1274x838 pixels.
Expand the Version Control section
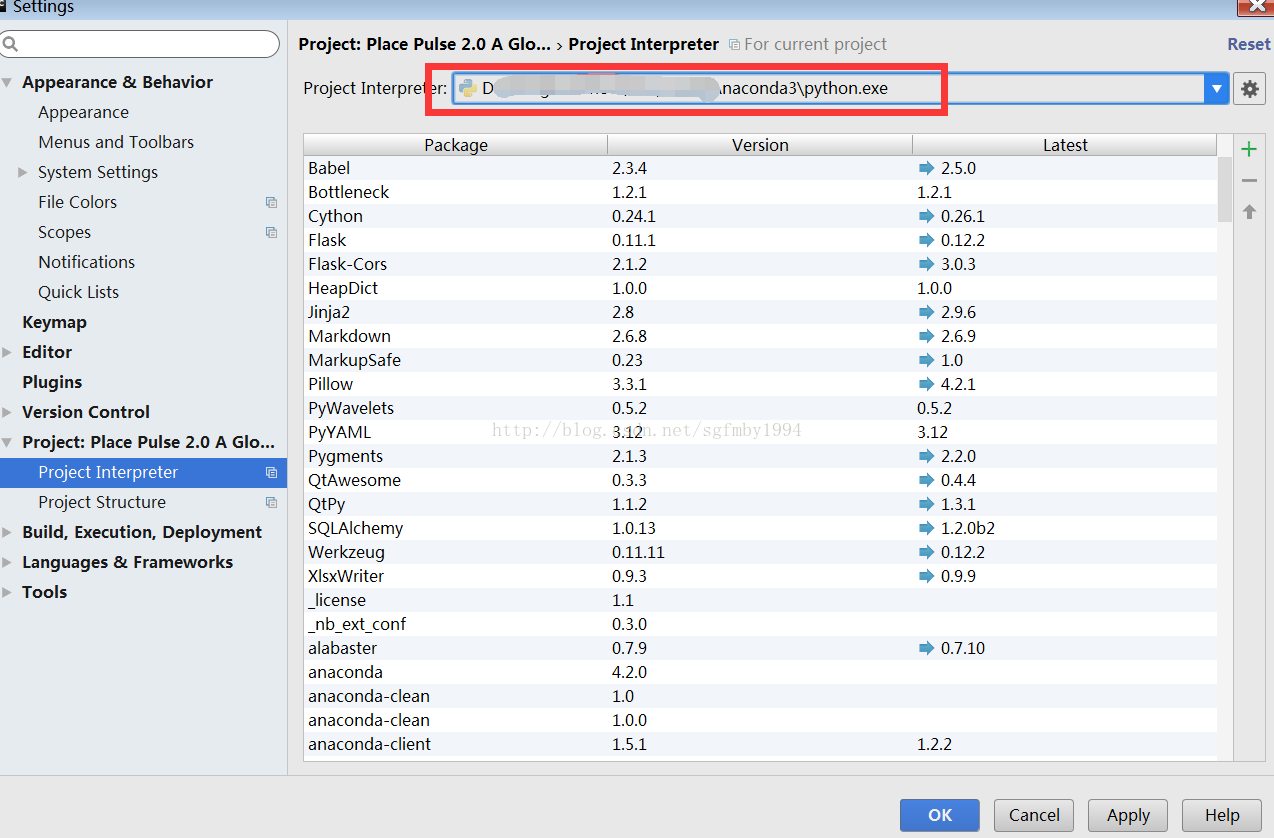click(x=8, y=412)
